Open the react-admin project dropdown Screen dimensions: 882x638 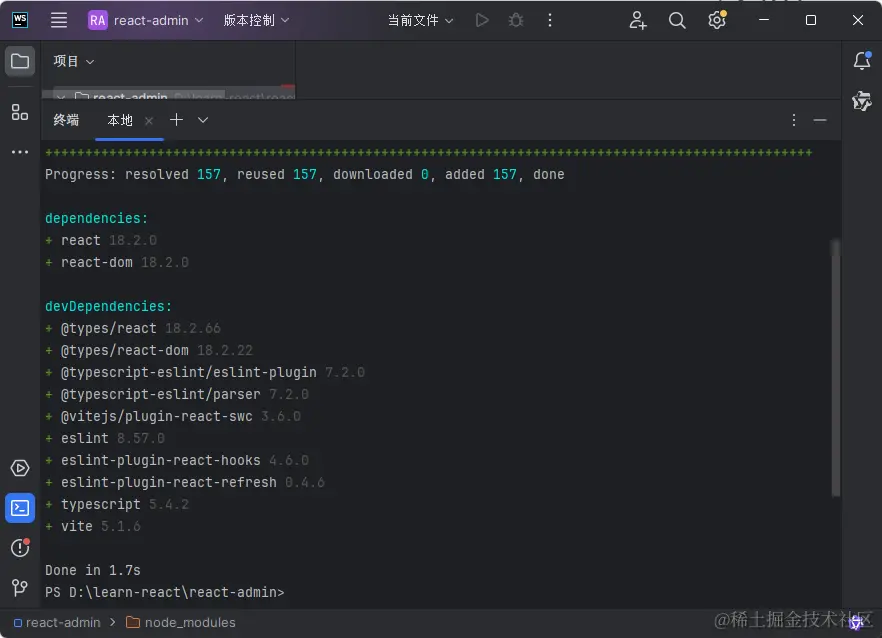[146, 20]
